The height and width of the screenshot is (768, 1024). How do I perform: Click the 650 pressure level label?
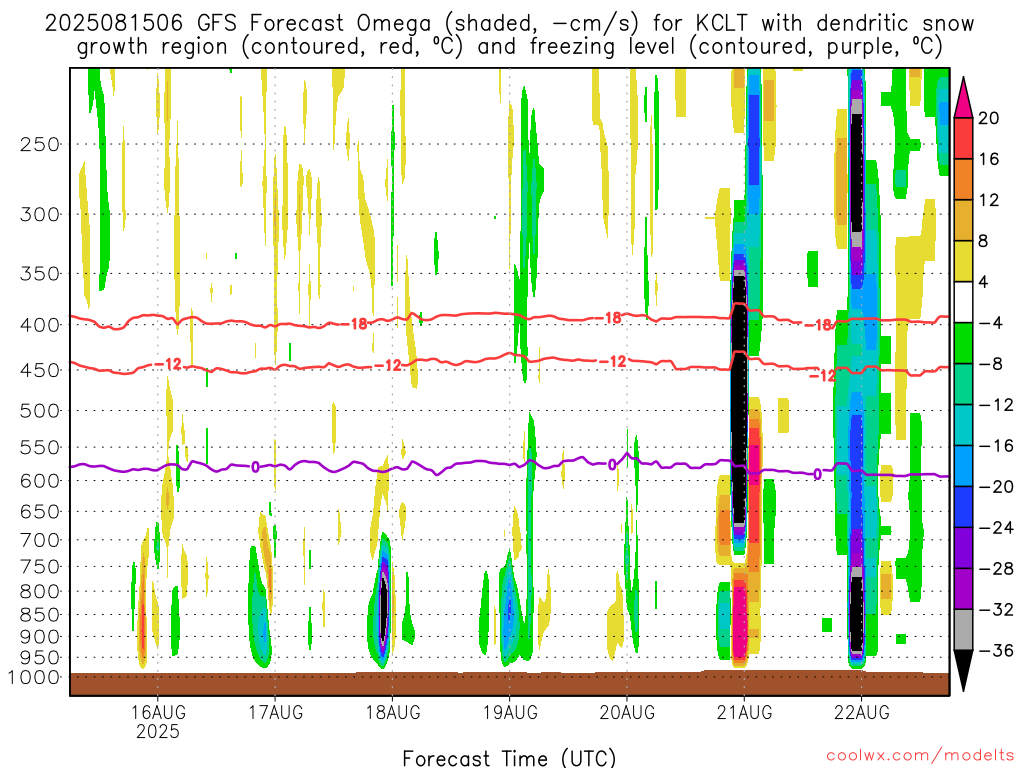[x=40, y=511]
